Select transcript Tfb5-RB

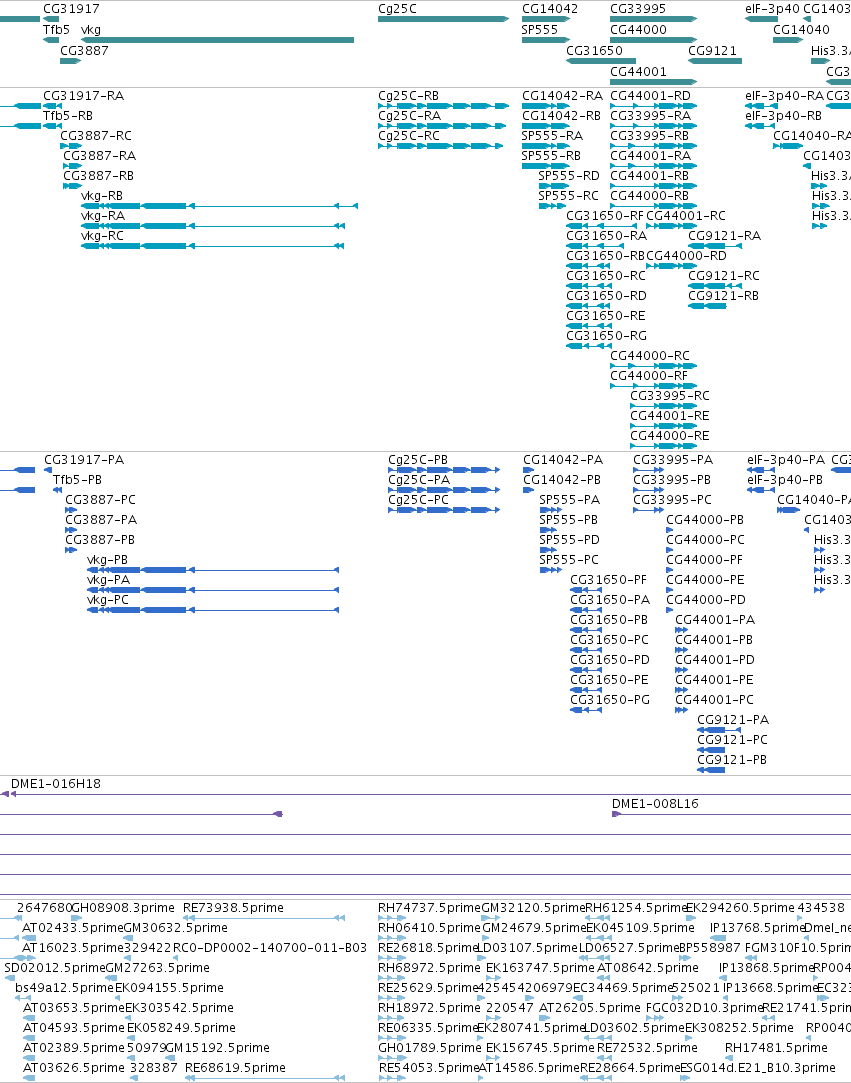coord(68,116)
